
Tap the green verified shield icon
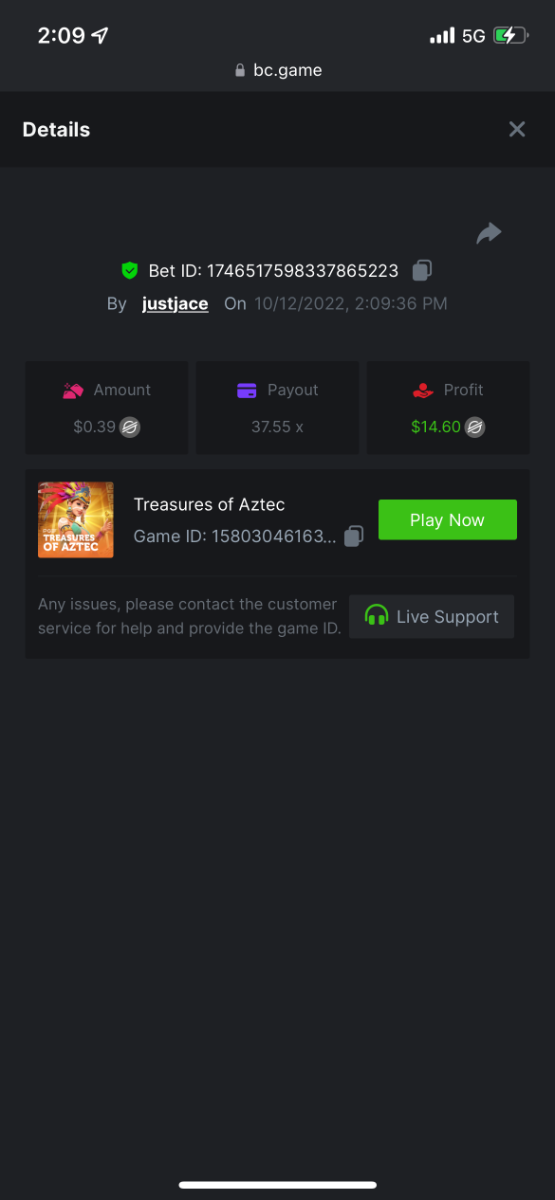129,270
